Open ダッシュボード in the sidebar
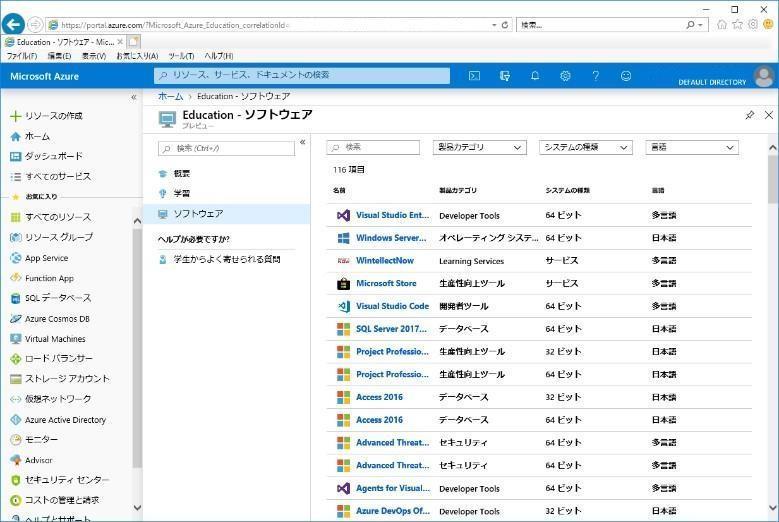The width and height of the screenshot is (779, 522). click(x=46, y=156)
